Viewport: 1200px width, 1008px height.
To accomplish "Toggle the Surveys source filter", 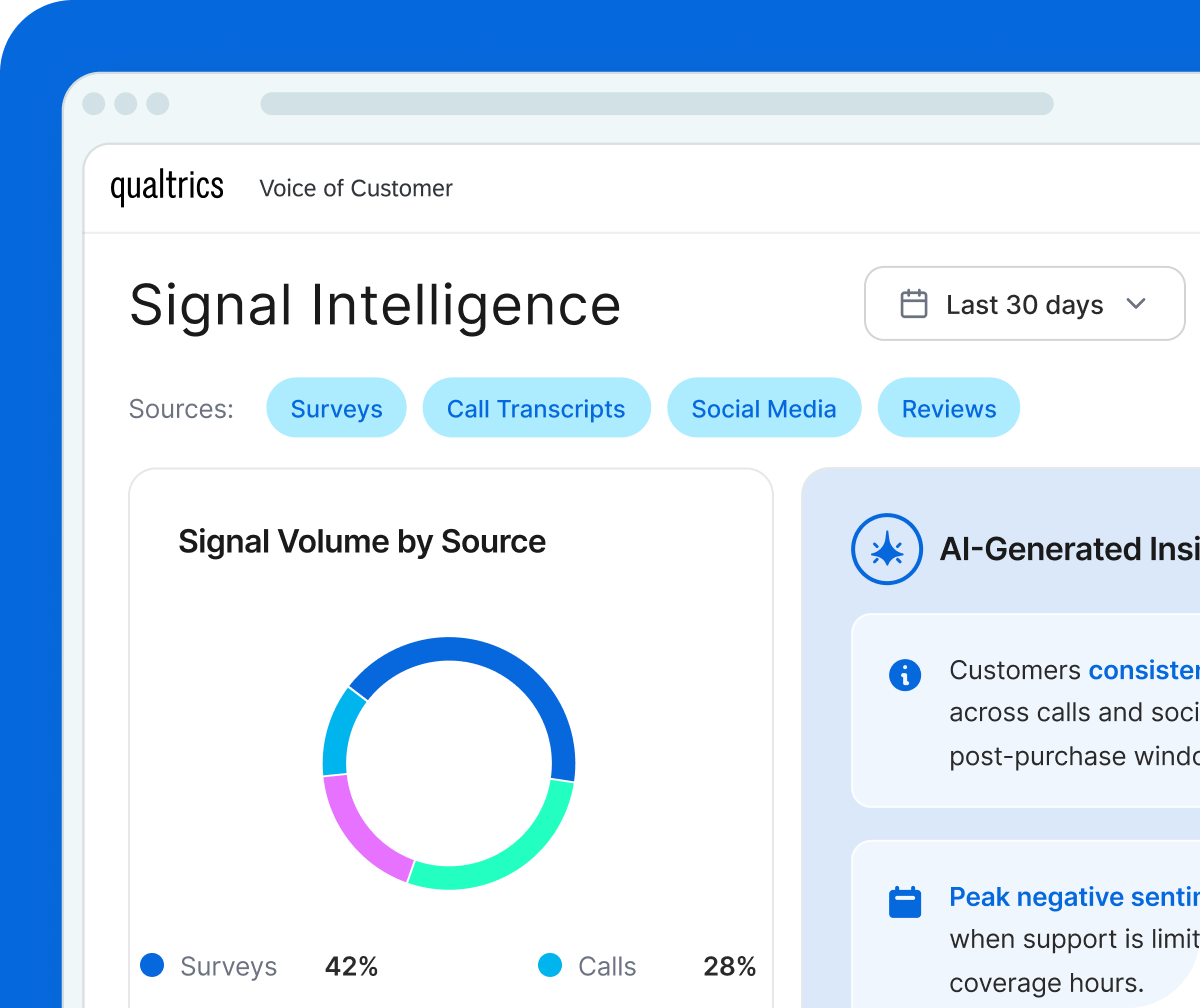I will click(x=336, y=408).
